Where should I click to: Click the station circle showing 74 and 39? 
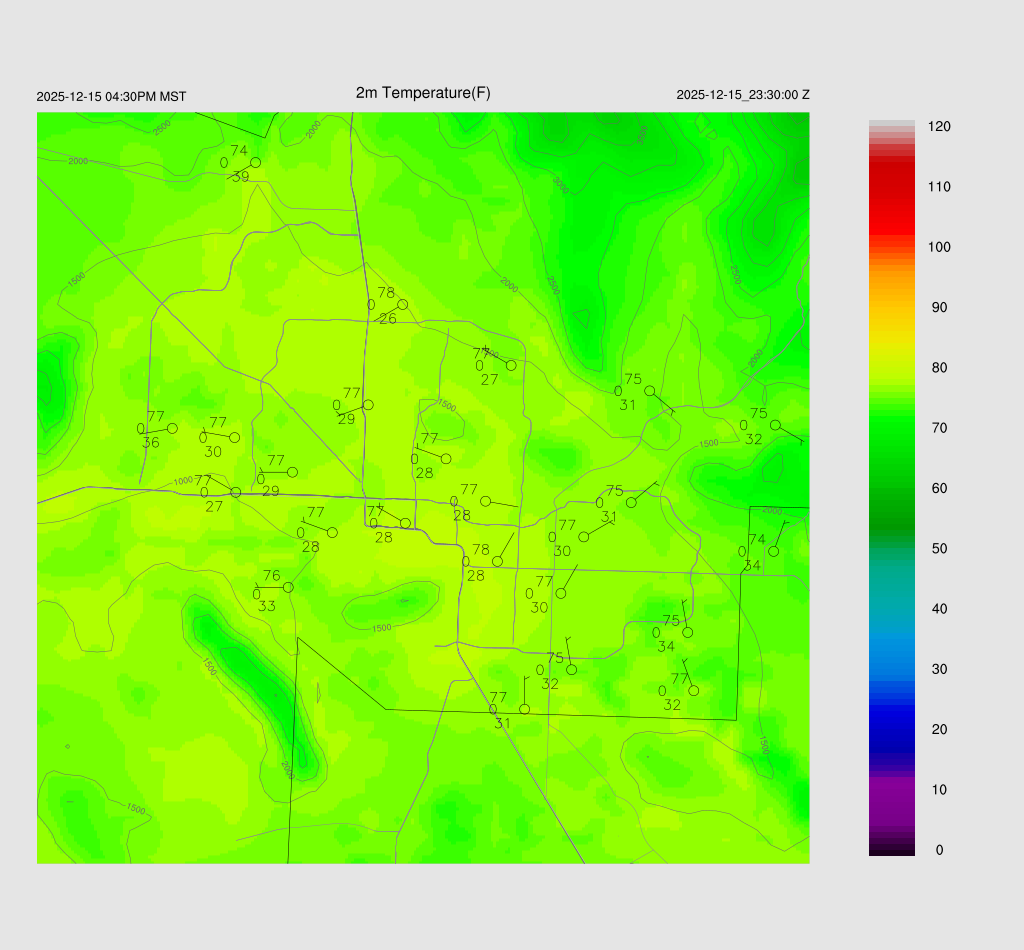click(255, 162)
